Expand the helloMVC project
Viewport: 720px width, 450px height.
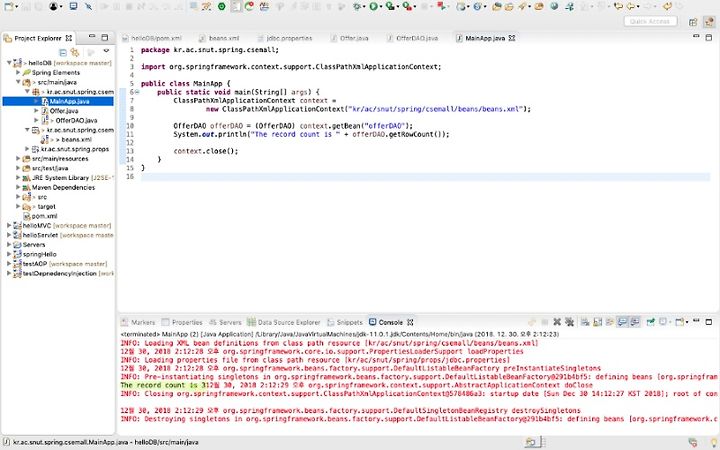9,225
